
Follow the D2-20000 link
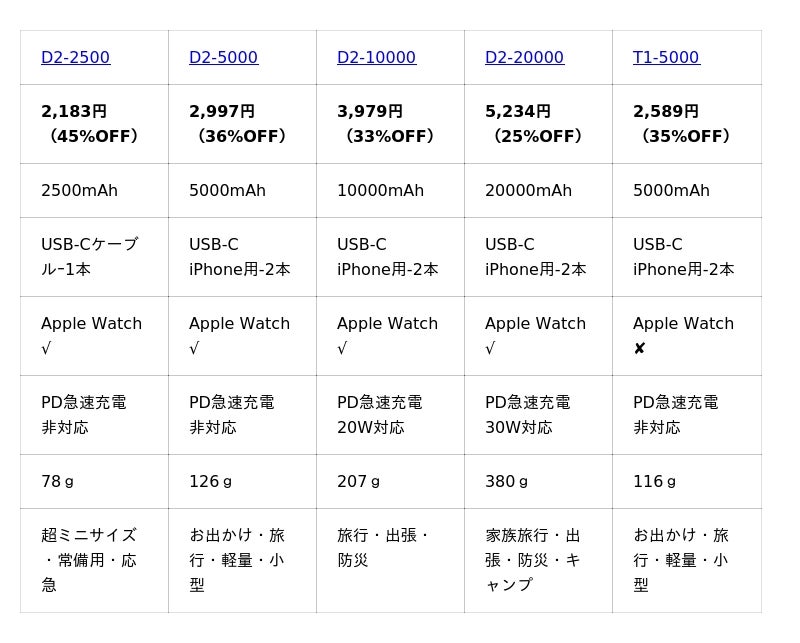coord(524,58)
